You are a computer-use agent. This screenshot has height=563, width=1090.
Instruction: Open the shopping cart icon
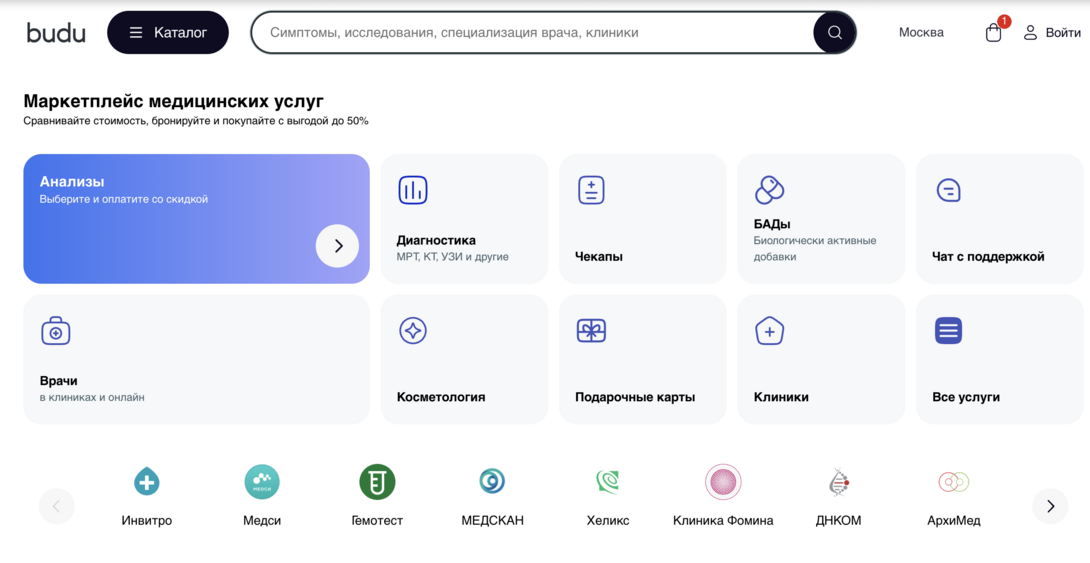click(x=993, y=33)
